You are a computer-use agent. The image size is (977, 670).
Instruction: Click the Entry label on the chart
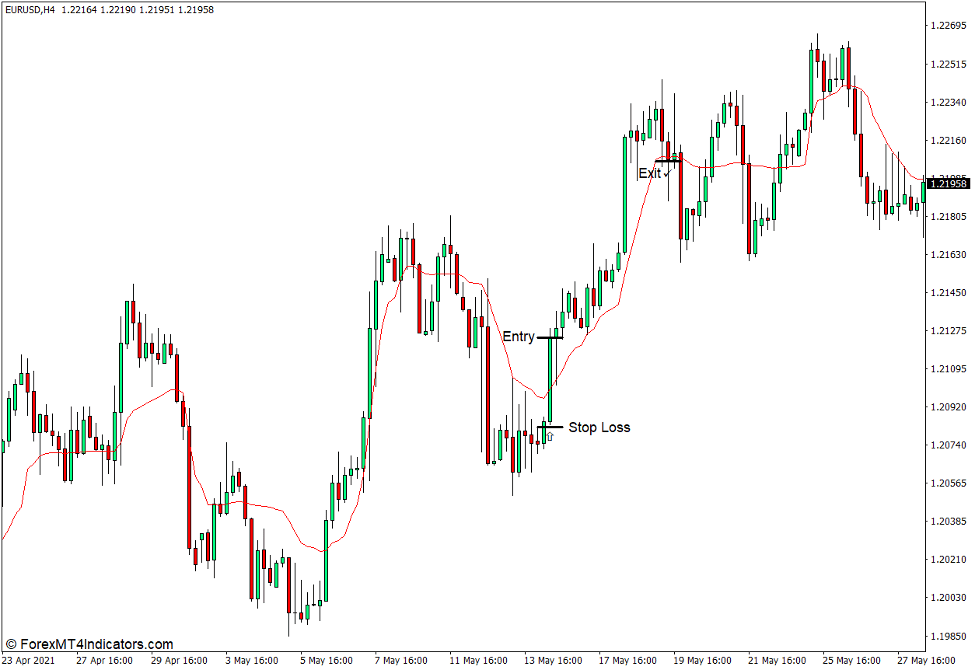[517, 337]
